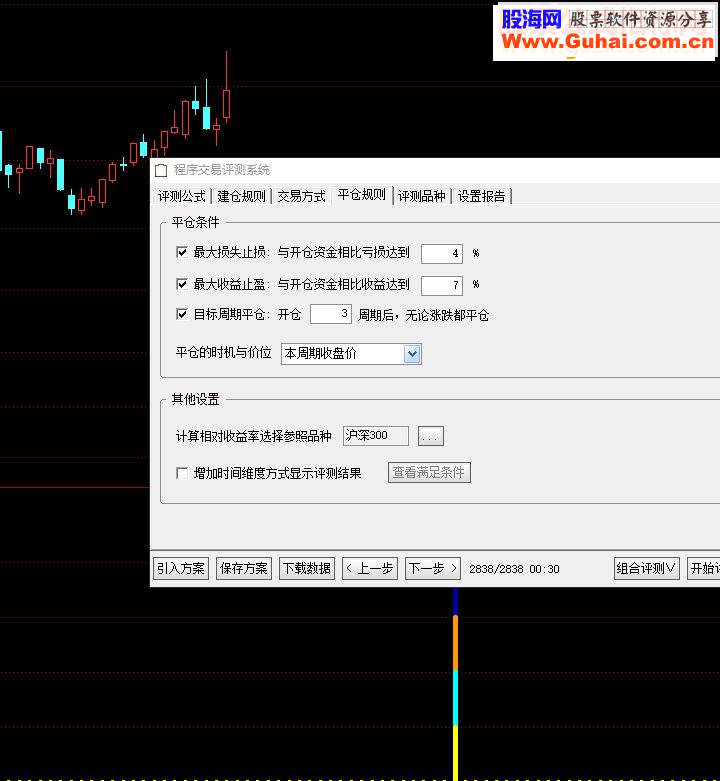Click the 本周期收盘价 combo box
The image size is (720, 781).
click(351, 354)
